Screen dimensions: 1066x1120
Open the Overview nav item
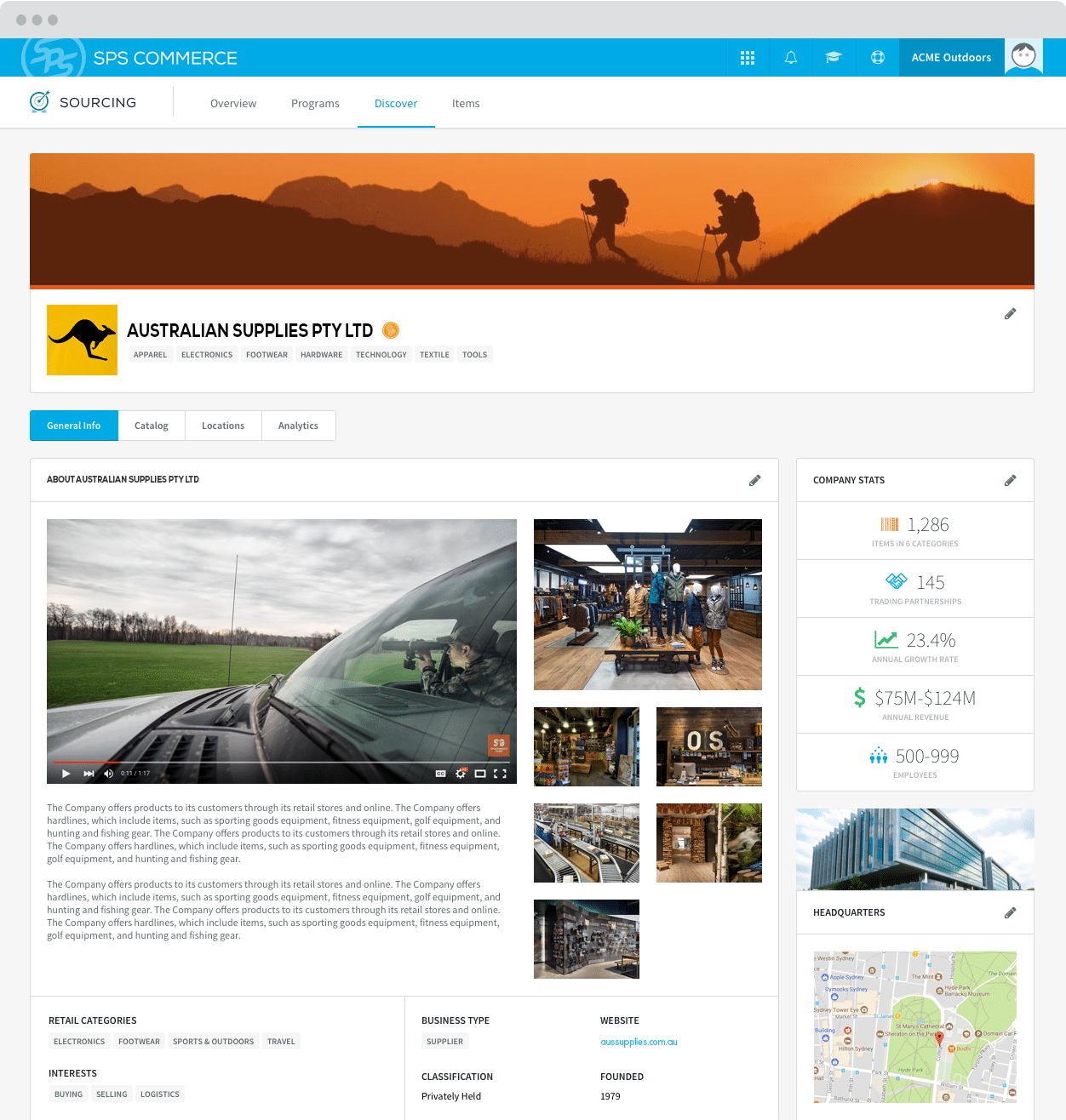tap(233, 104)
